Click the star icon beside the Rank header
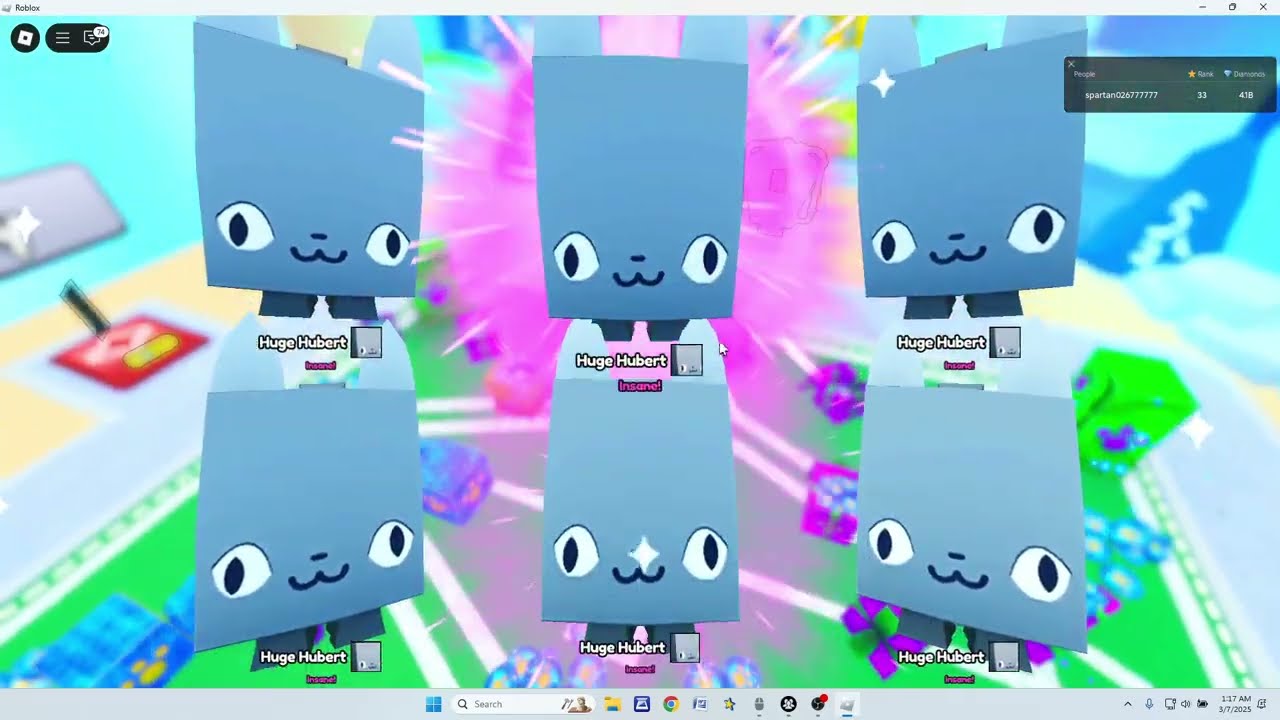Viewport: 1280px width, 720px height. pos(1192,74)
